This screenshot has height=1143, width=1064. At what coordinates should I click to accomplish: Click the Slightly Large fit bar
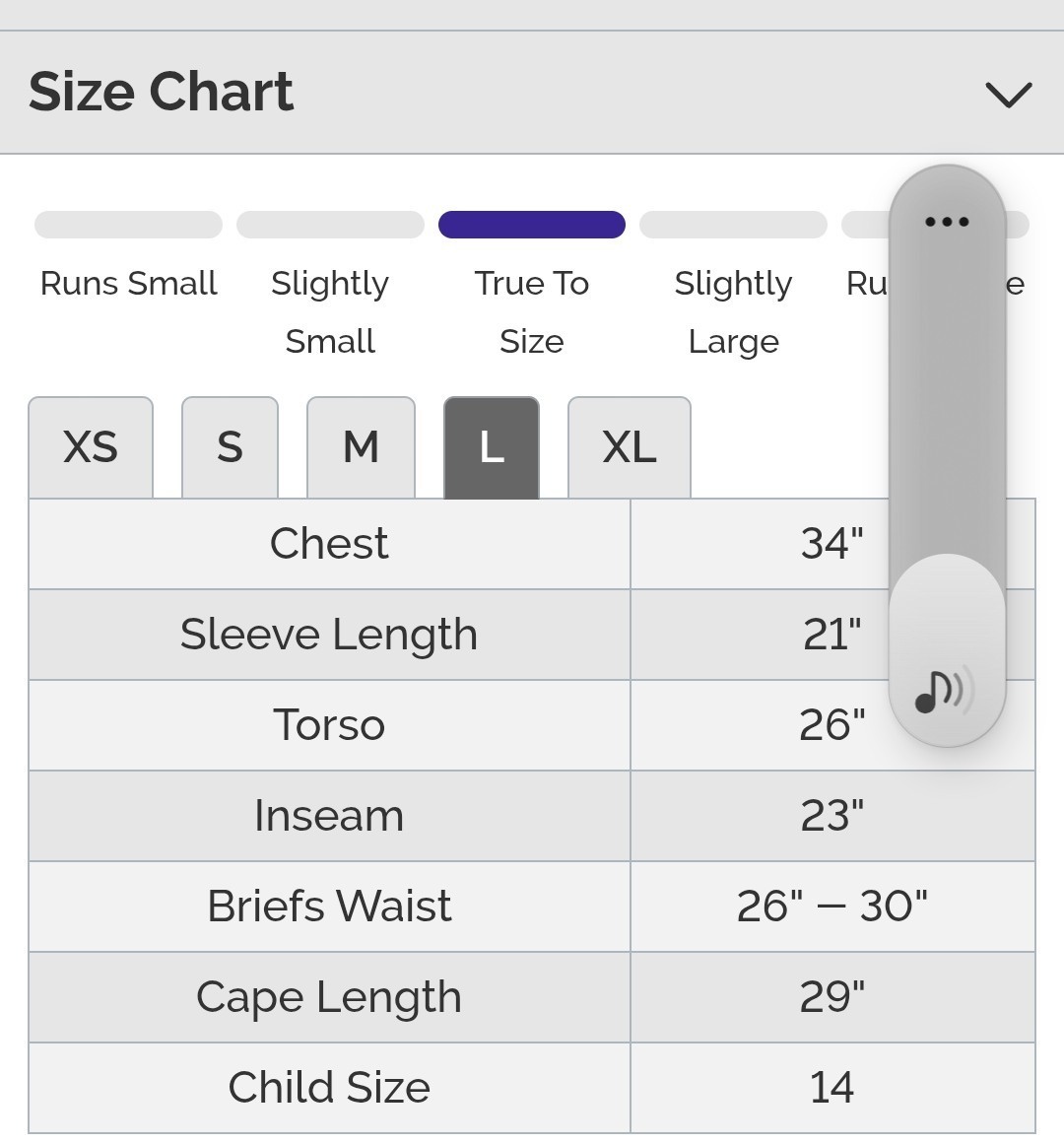tap(733, 225)
